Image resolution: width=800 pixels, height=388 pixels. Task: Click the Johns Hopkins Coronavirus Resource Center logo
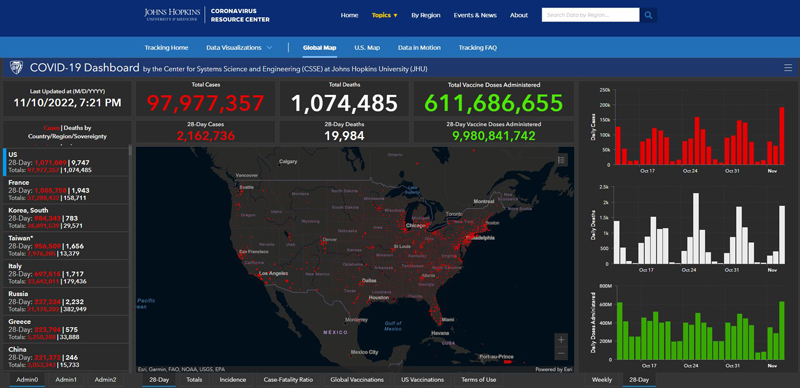tap(207, 15)
